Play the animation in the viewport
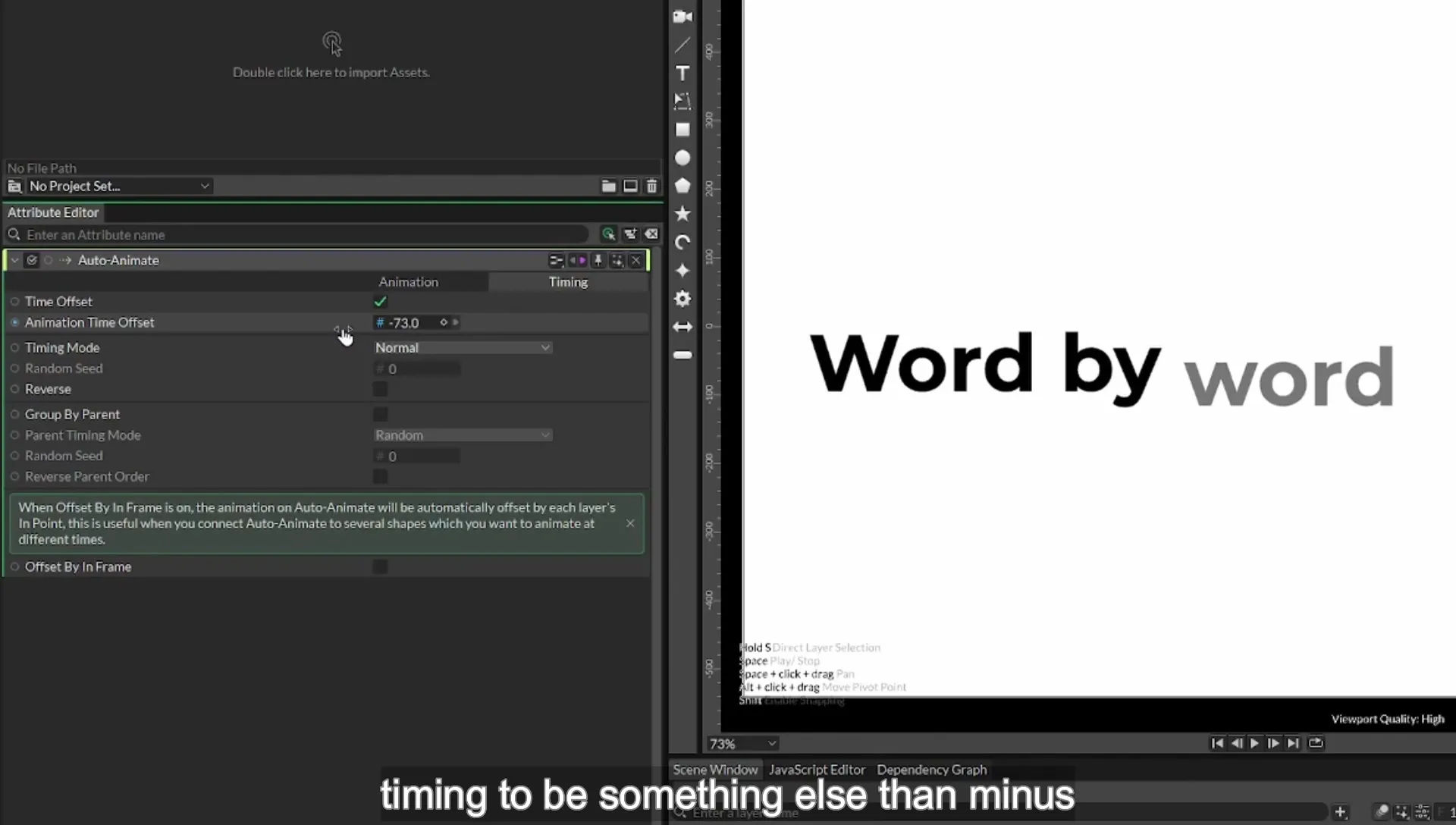The width and height of the screenshot is (1456, 825). 1254,743
